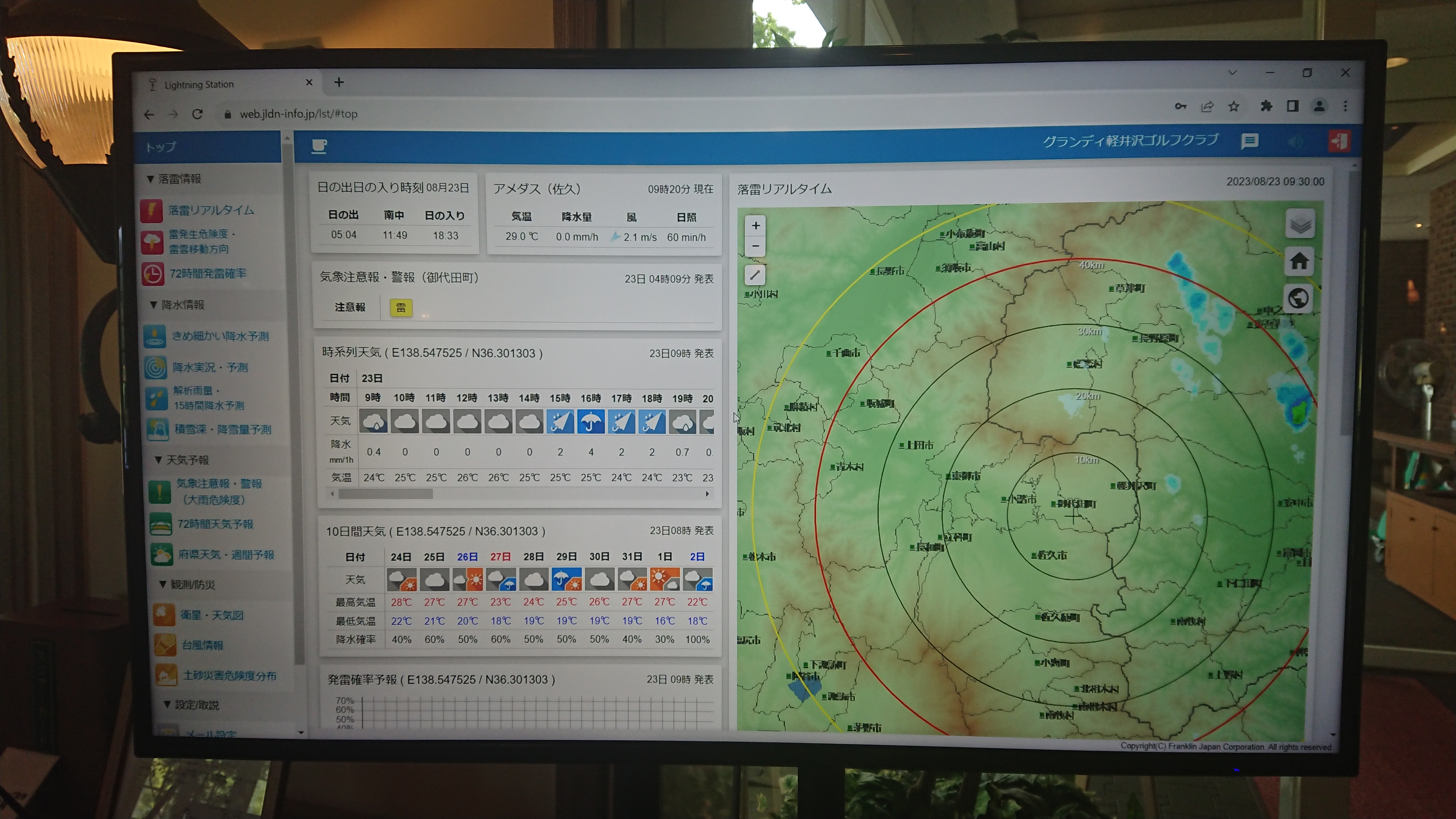
Task: Open 府県天気・週間予報 icon
Action: pos(162,555)
